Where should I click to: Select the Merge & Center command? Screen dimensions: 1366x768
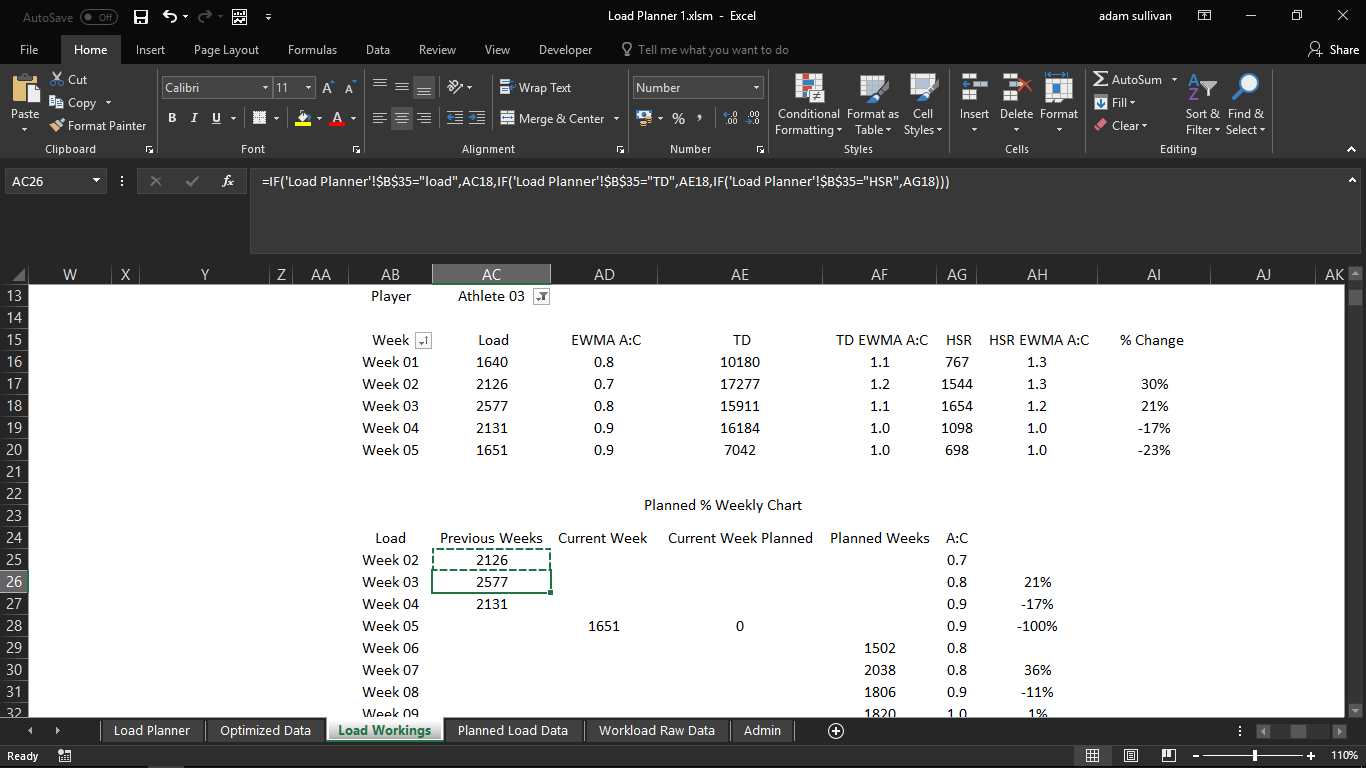pyautogui.click(x=553, y=117)
